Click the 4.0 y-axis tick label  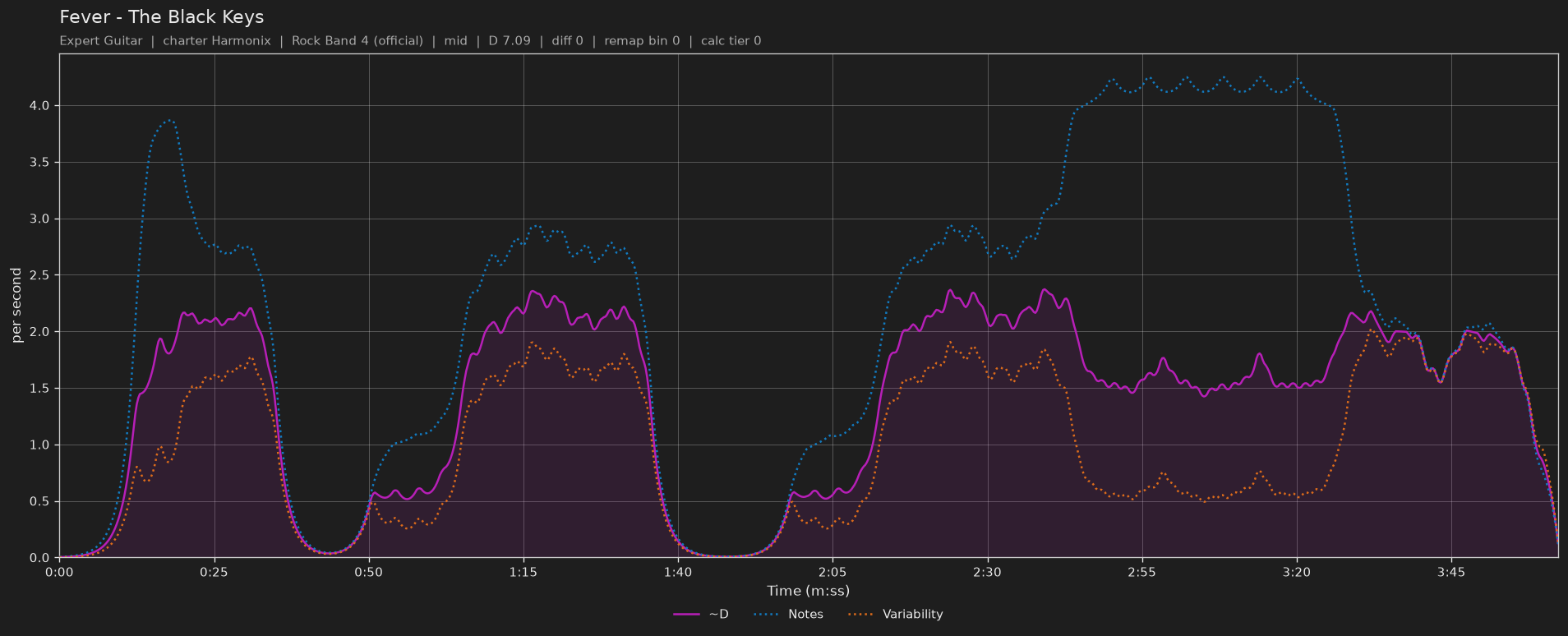coord(40,106)
